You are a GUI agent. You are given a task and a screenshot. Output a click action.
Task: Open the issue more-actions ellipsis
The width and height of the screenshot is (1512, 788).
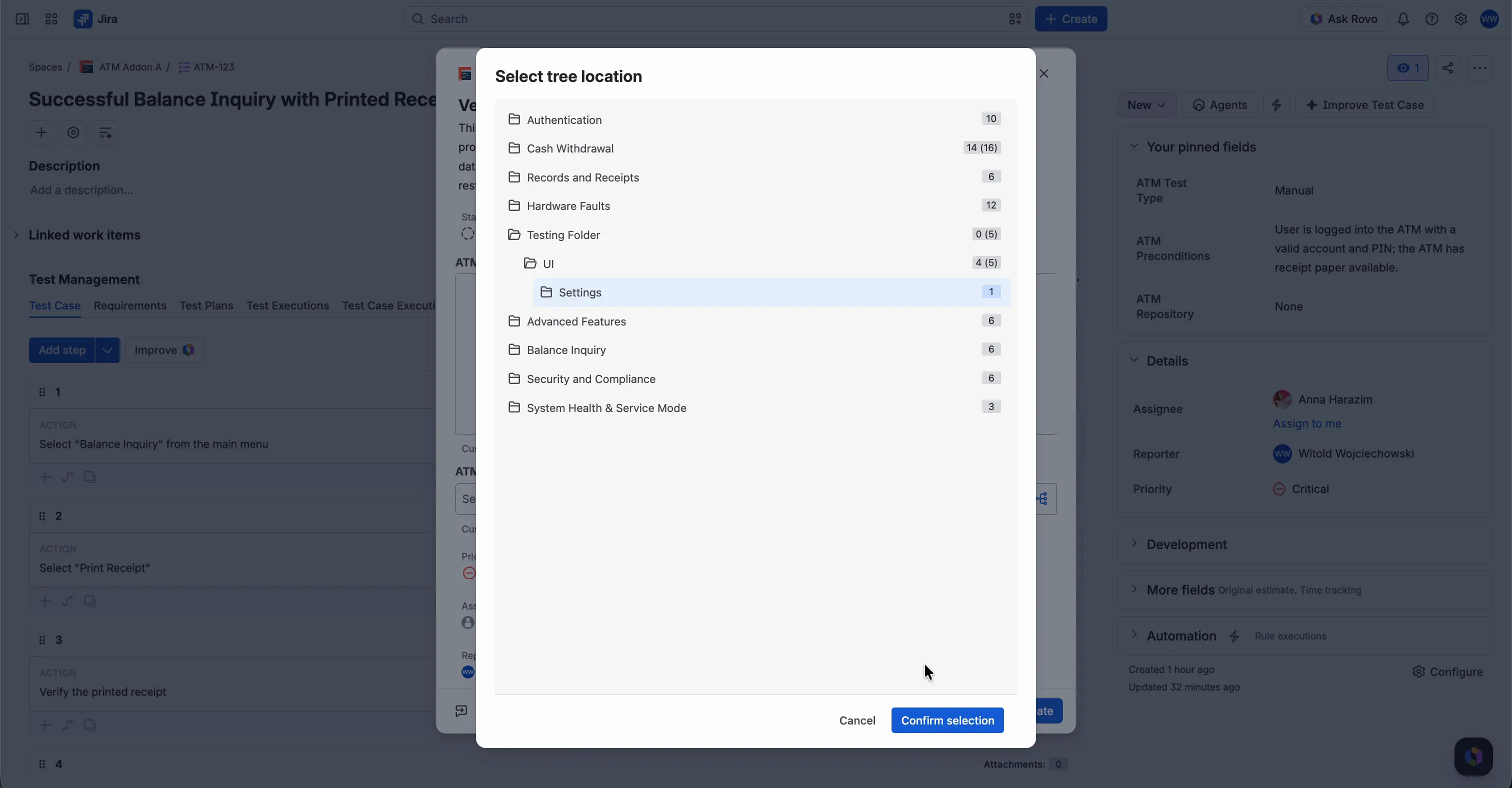pos(1479,68)
